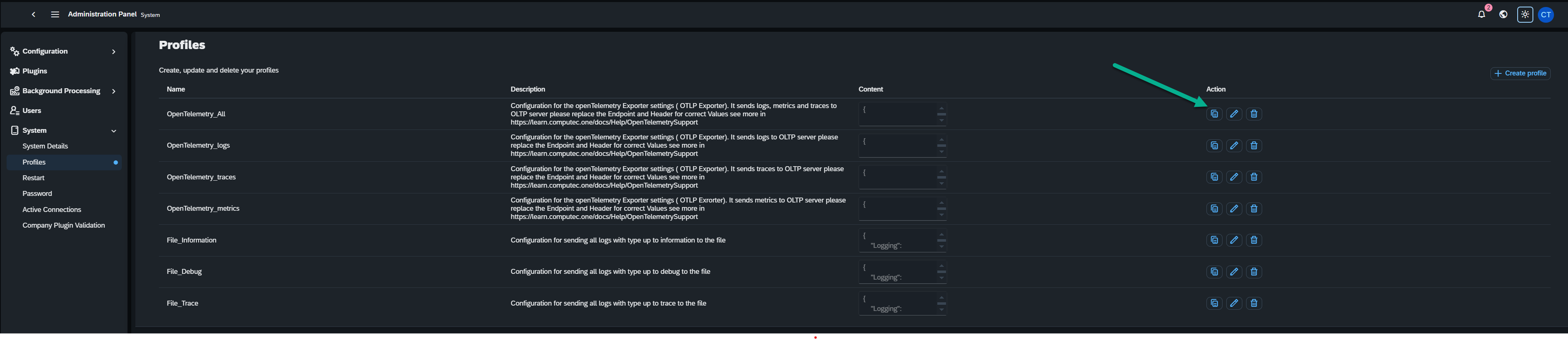Open the Plugins menu item
The image size is (1568, 339).
point(35,71)
